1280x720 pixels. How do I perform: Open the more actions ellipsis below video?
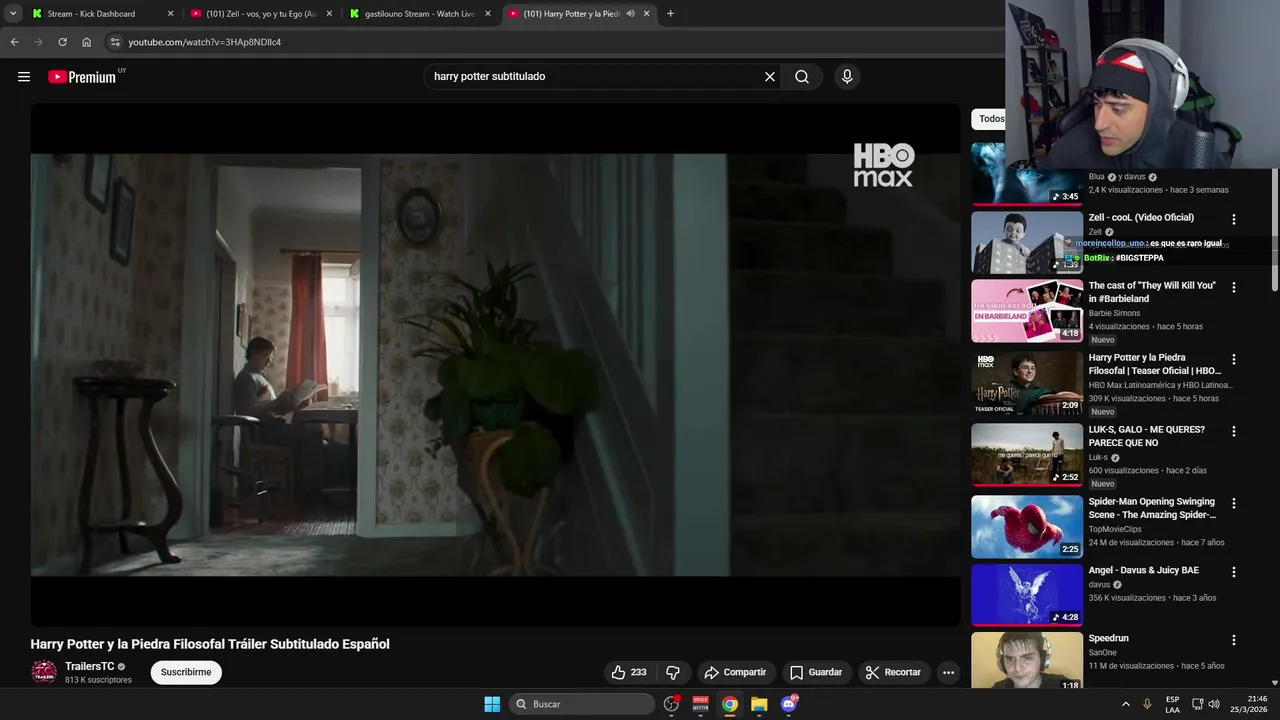[948, 672]
